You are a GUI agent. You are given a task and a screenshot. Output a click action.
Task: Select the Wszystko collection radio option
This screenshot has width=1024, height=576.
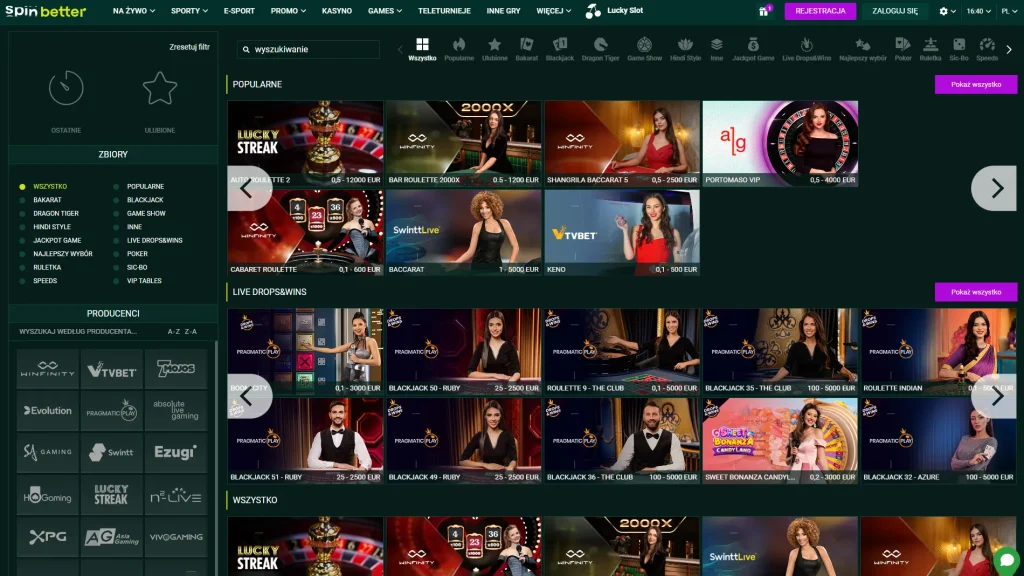[22, 187]
